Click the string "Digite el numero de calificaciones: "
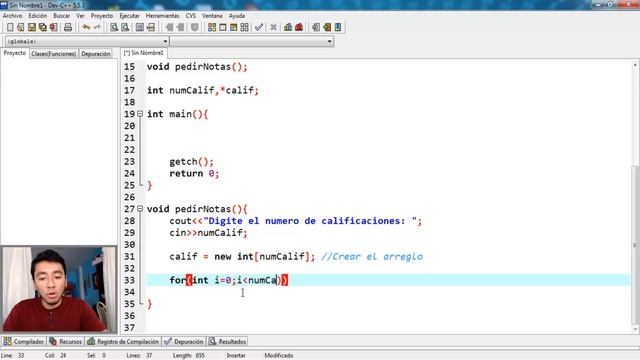The image size is (640, 360). (x=310, y=221)
